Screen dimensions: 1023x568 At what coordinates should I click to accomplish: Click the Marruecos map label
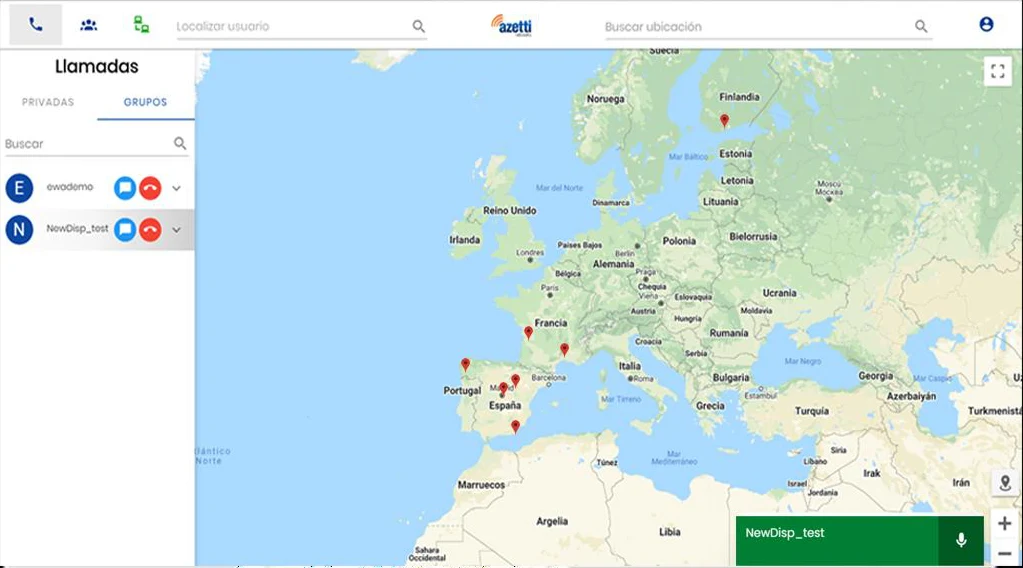coord(481,485)
